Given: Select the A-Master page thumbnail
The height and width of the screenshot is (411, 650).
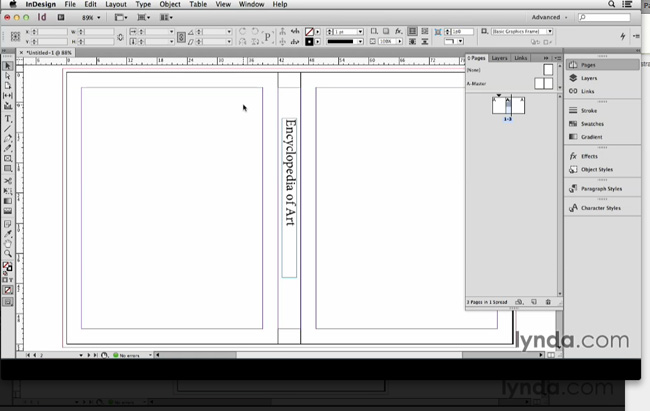Looking at the screenshot, I should [543, 83].
